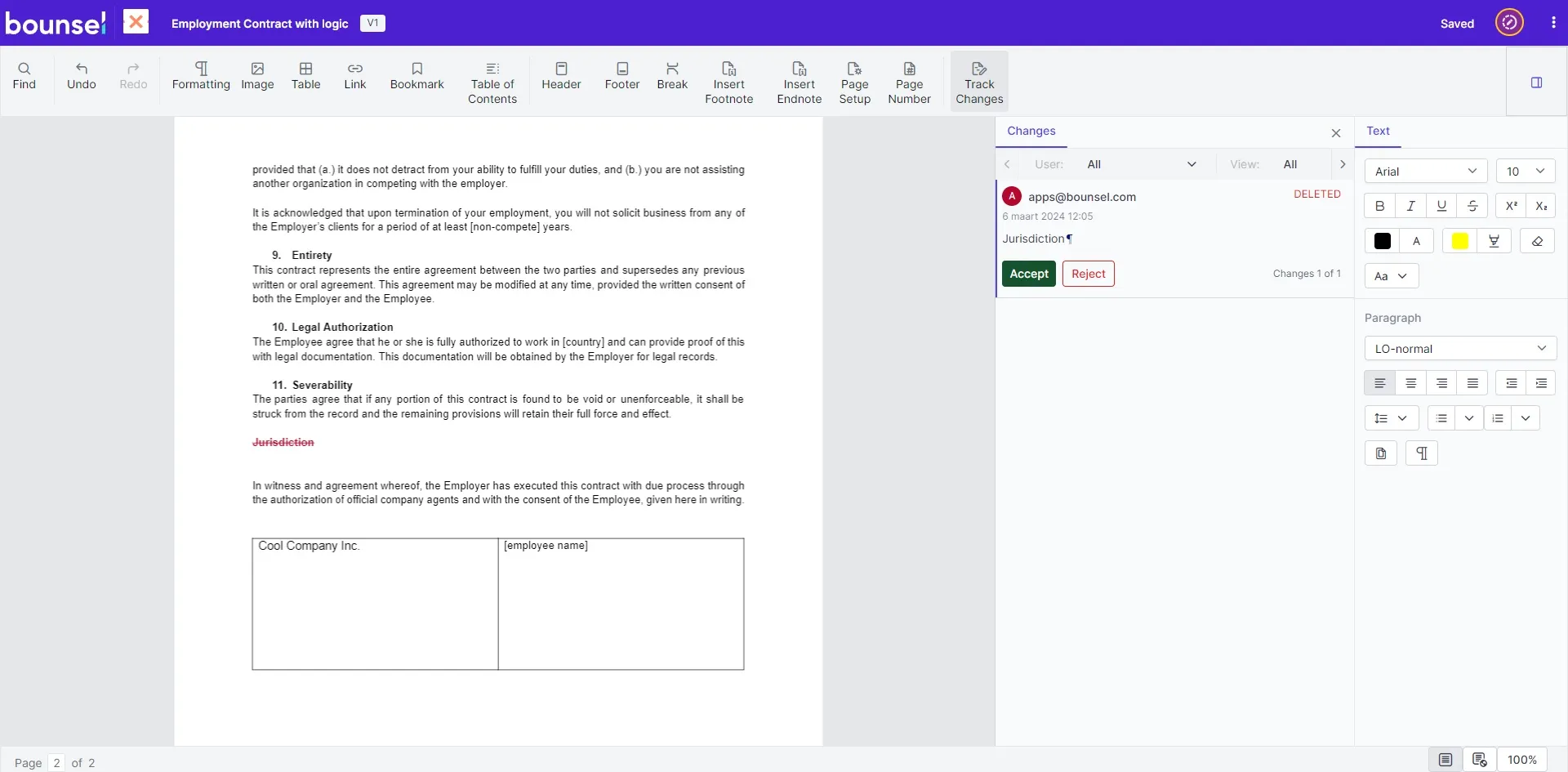Enable center paragraph alignment
The image size is (1568, 772).
click(1410, 383)
